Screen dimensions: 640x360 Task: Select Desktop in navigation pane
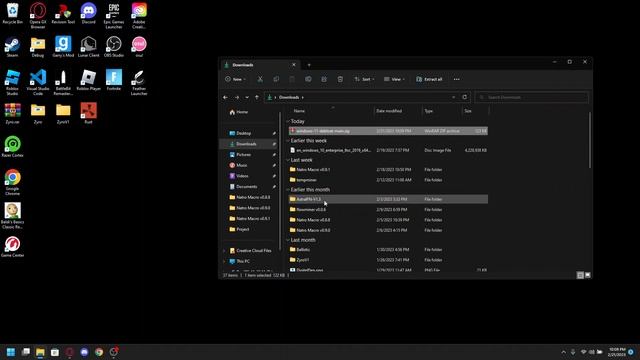click(240, 133)
